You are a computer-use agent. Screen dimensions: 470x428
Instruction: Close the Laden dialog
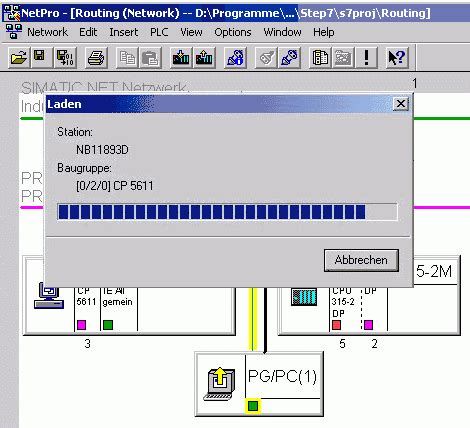tap(401, 104)
